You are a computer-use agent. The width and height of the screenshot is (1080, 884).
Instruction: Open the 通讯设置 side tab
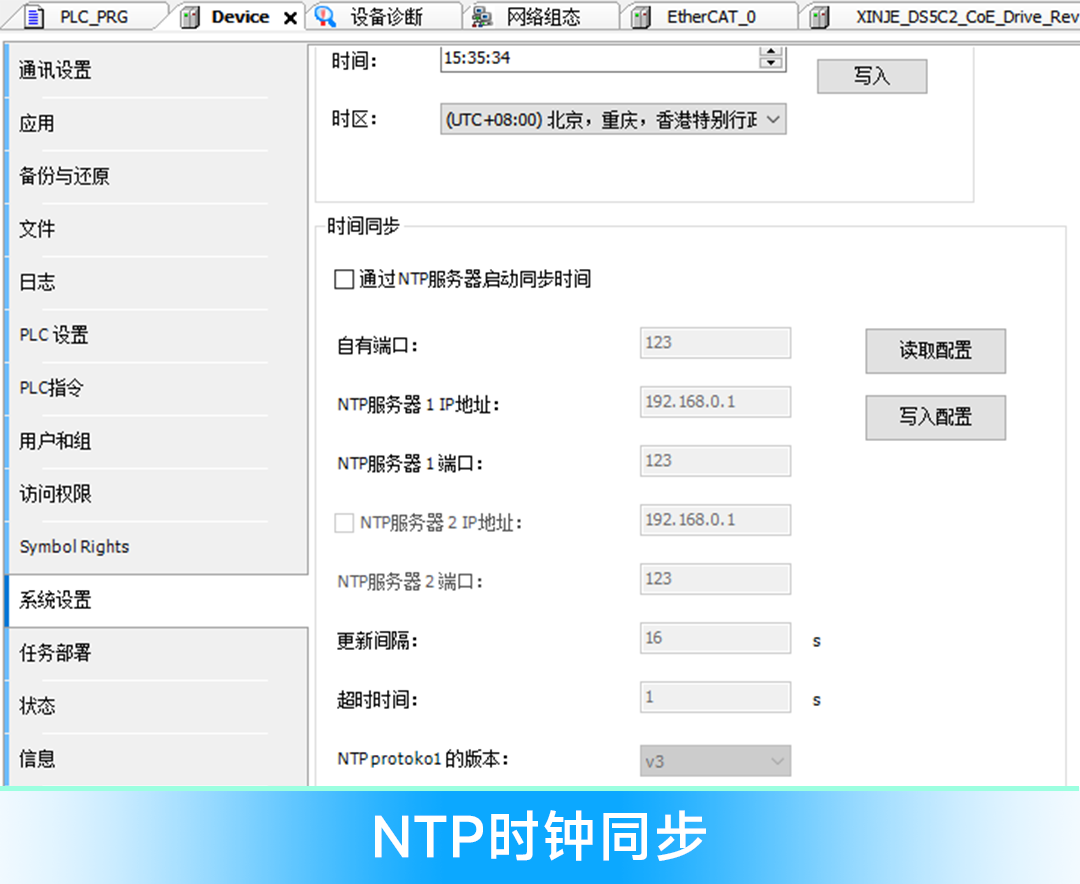56,70
